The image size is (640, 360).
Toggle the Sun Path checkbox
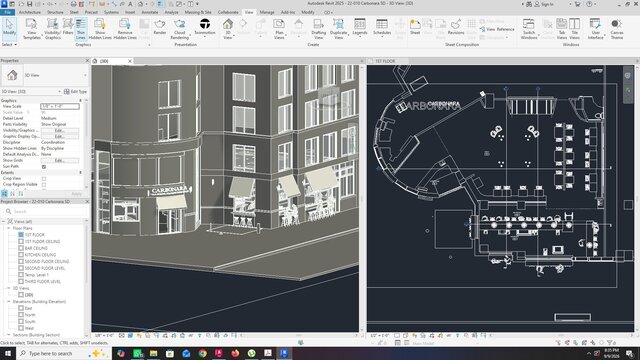click(x=44, y=167)
